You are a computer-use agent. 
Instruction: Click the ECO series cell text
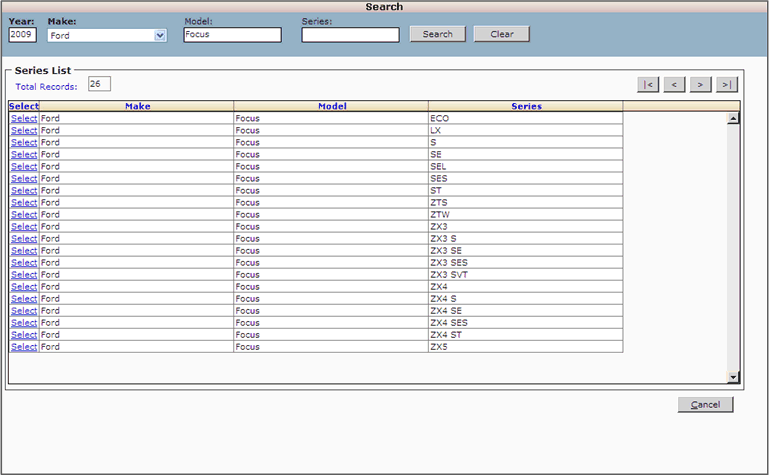pyautogui.click(x=439, y=118)
